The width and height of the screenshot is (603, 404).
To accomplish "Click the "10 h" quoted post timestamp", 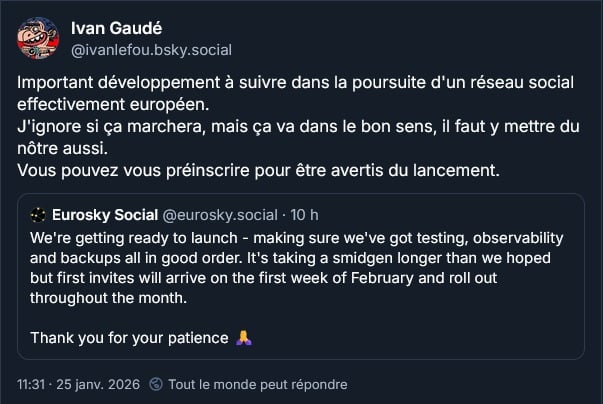I will click(306, 214).
